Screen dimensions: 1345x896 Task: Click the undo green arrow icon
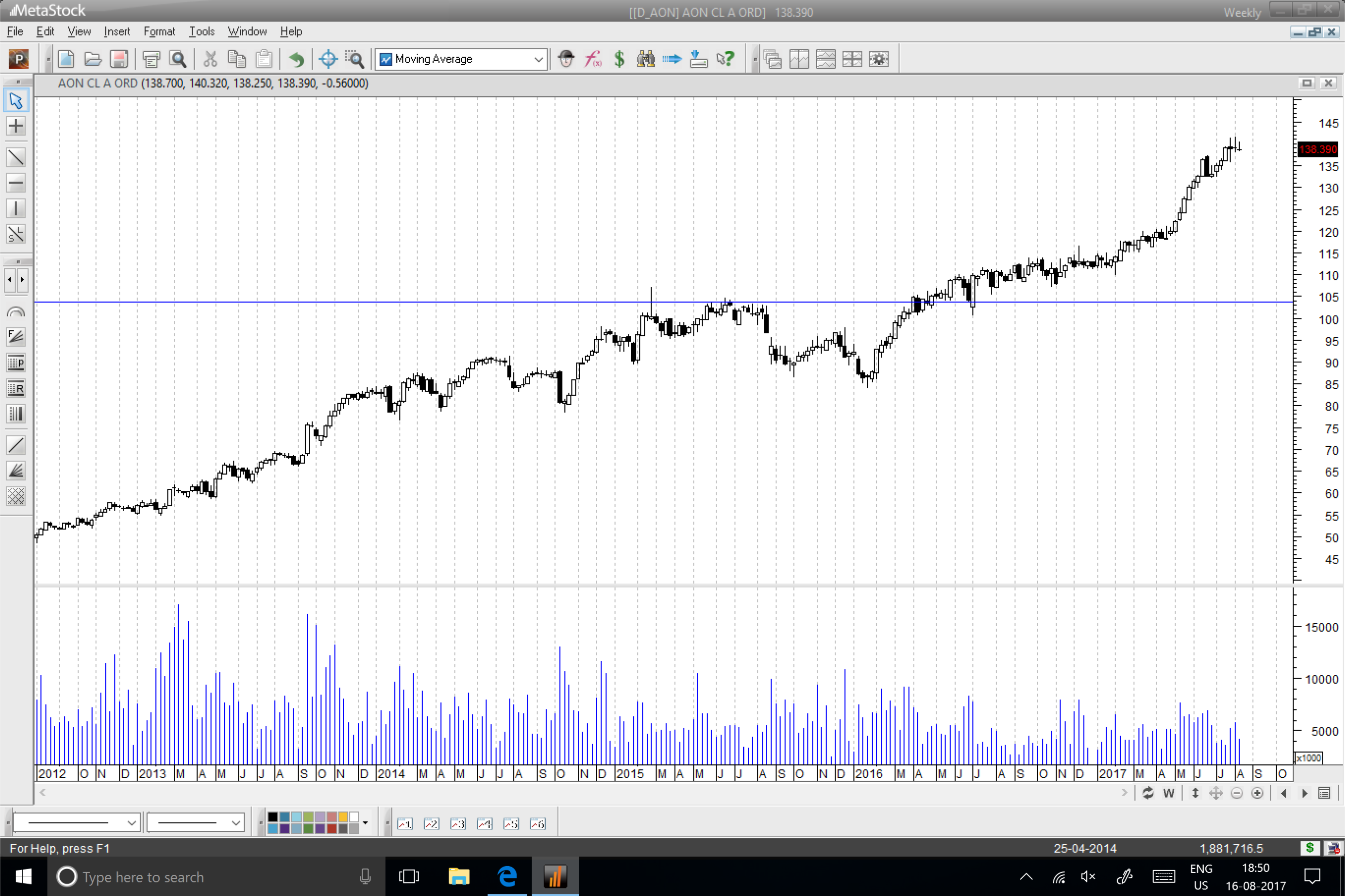[x=296, y=59]
